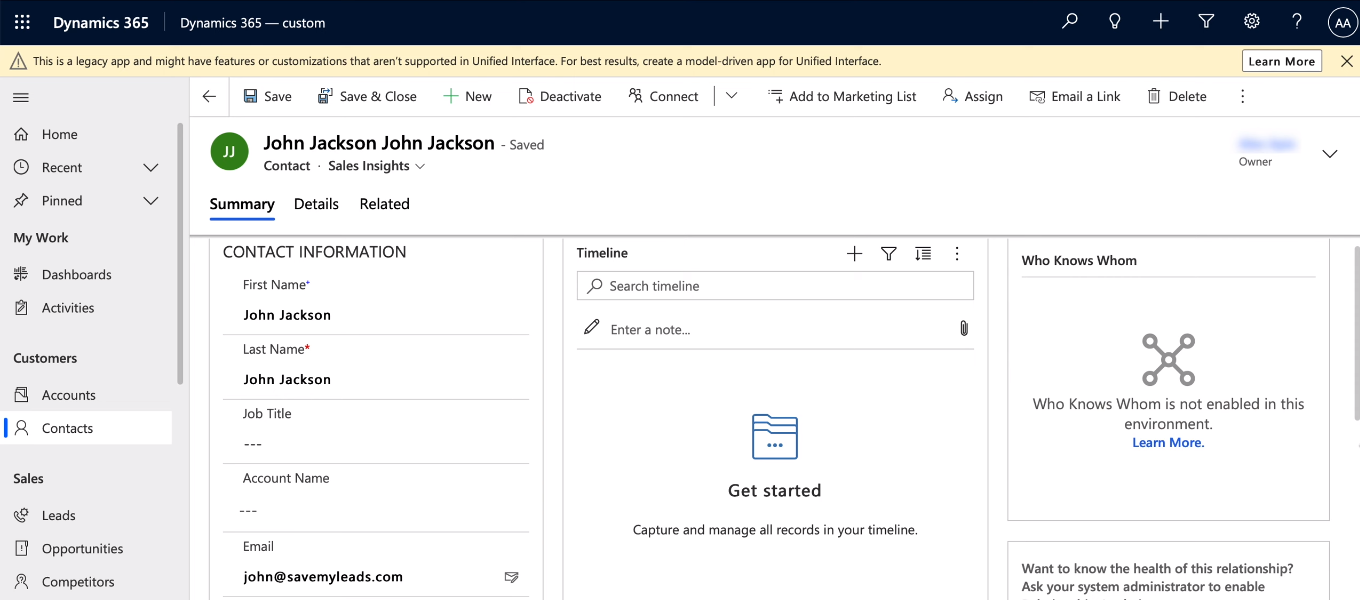Open the help question mark

tap(1297, 21)
